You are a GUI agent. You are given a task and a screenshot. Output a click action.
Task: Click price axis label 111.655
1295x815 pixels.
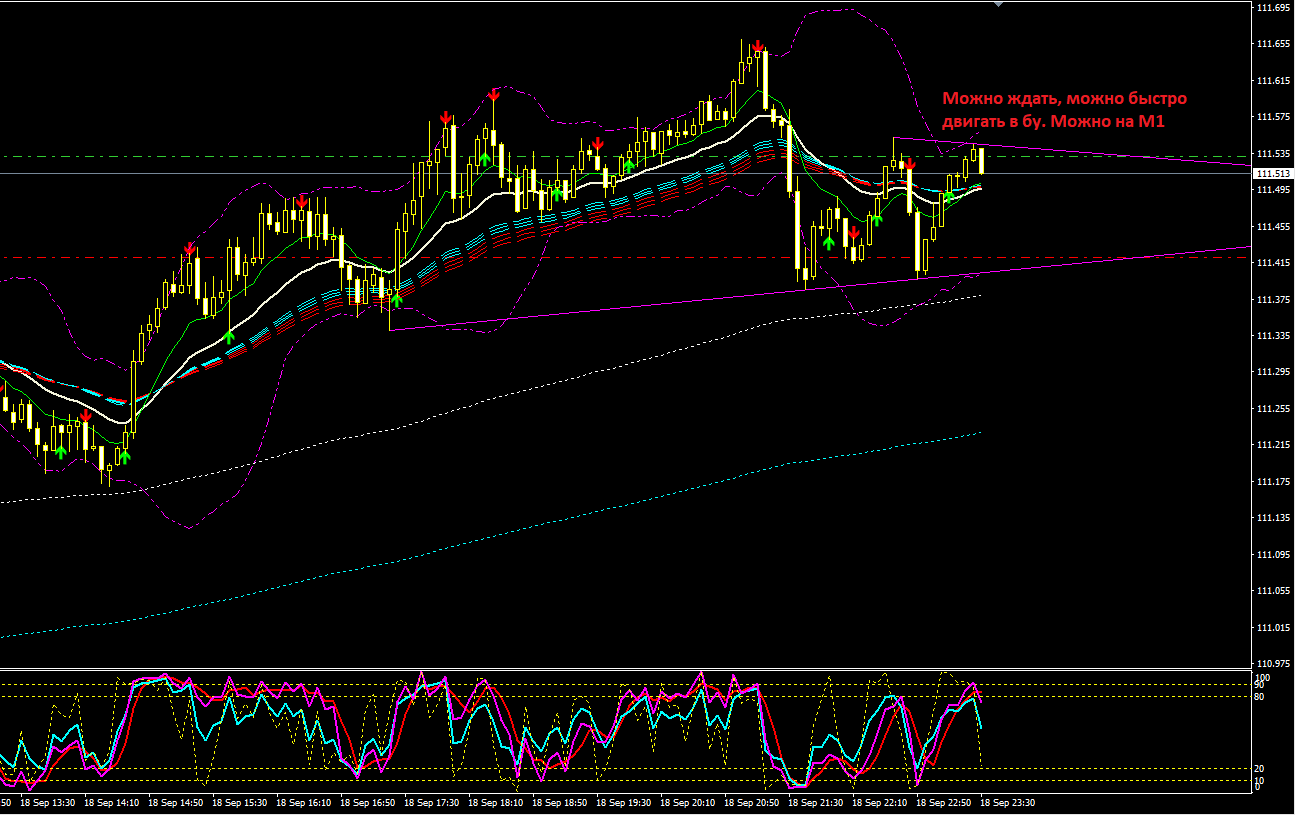click(x=1273, y=44)
